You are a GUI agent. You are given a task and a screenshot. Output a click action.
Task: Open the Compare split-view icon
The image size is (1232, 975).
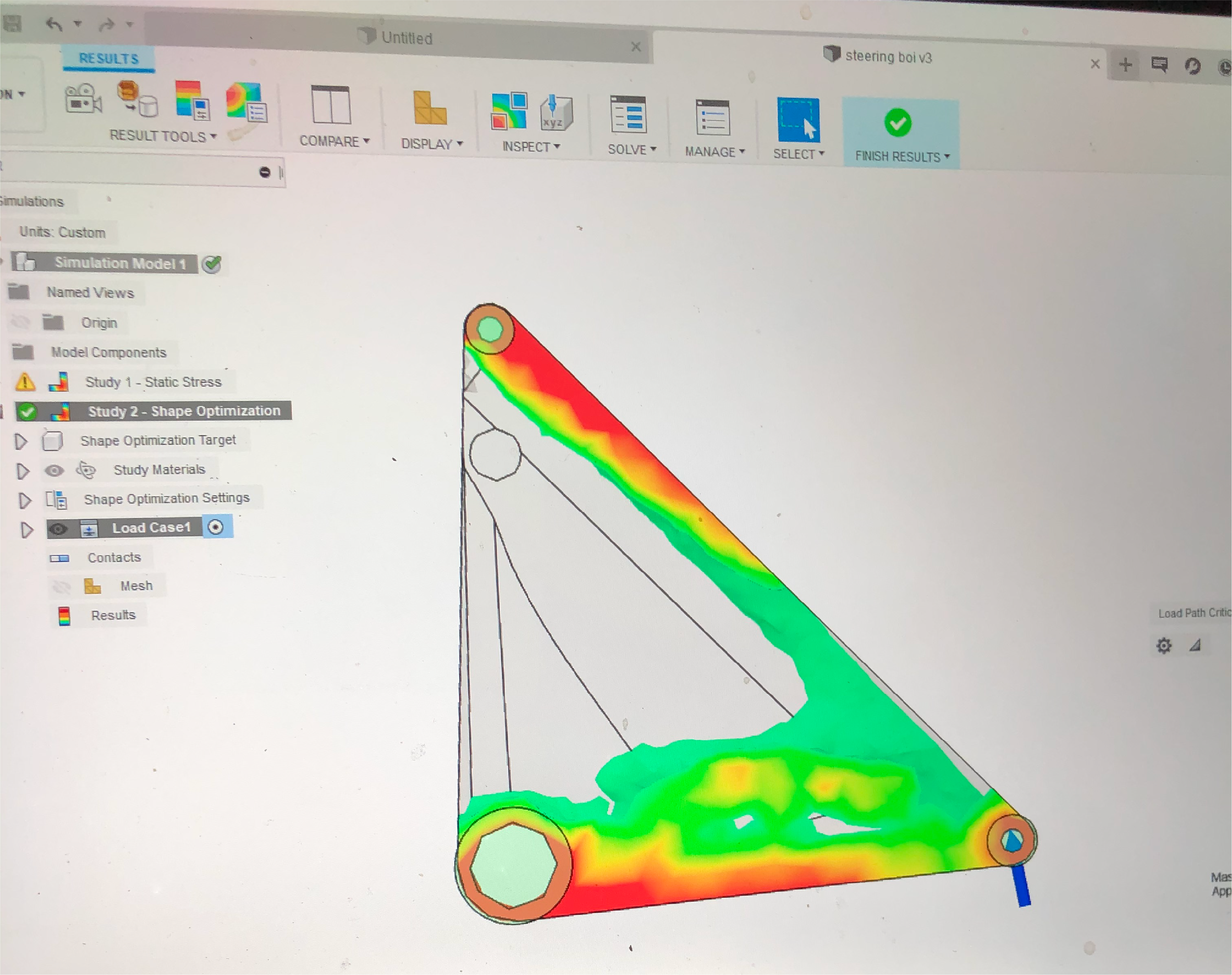(330, 105)
